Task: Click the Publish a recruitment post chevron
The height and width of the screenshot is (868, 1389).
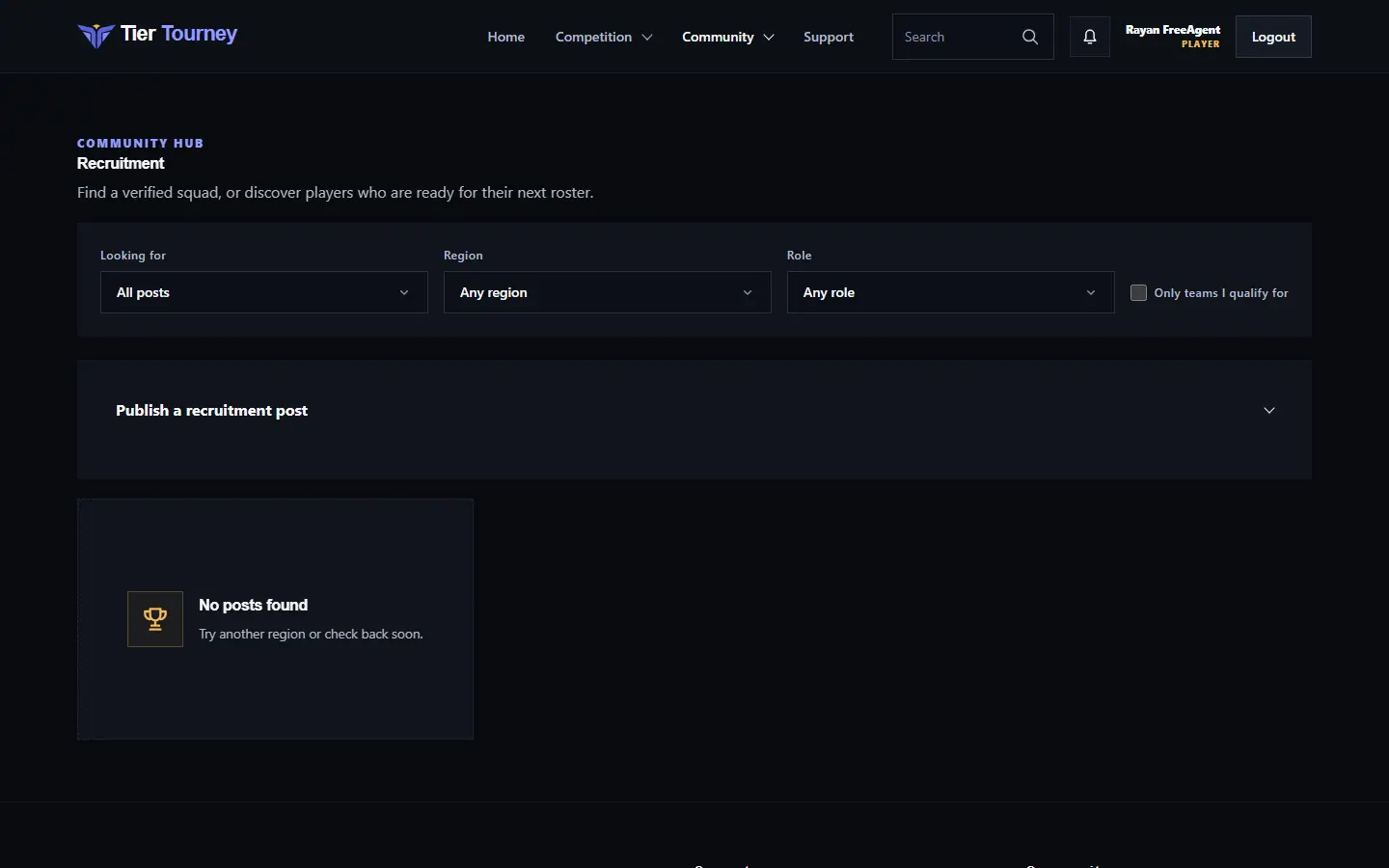Action: [1269, 411]
